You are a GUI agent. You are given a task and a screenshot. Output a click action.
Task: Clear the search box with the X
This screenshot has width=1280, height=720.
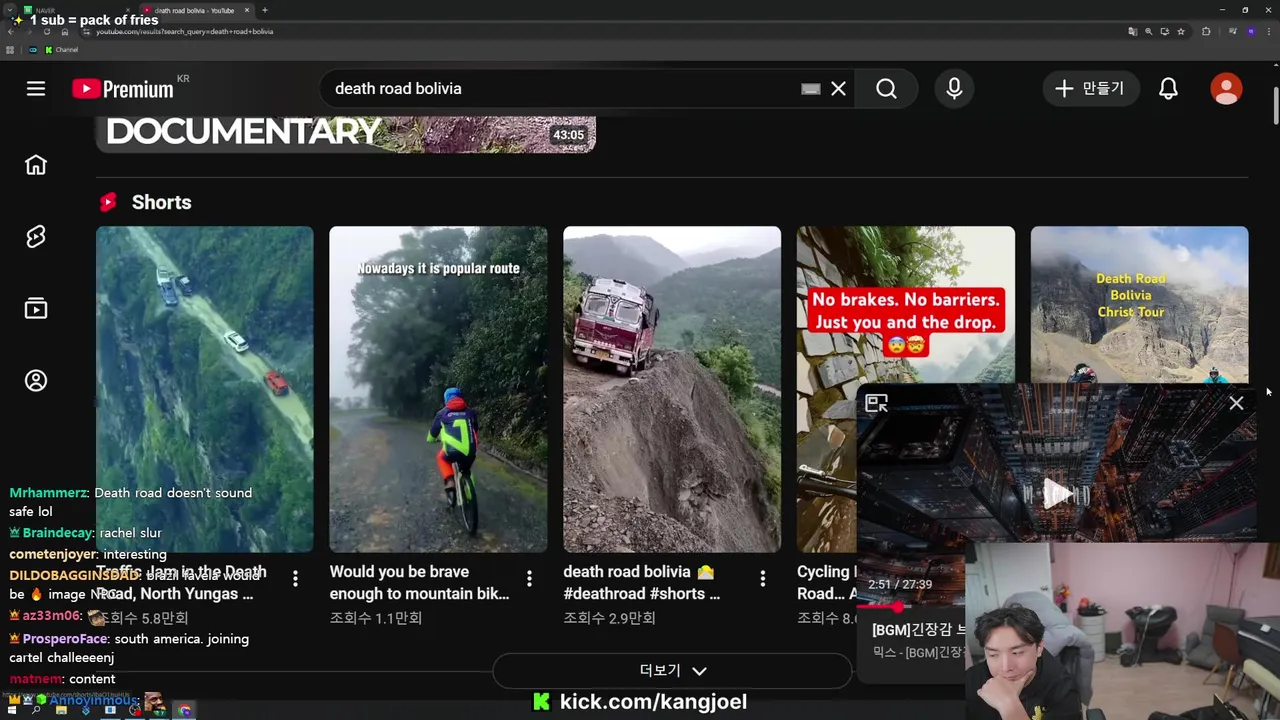coord(838,89)
